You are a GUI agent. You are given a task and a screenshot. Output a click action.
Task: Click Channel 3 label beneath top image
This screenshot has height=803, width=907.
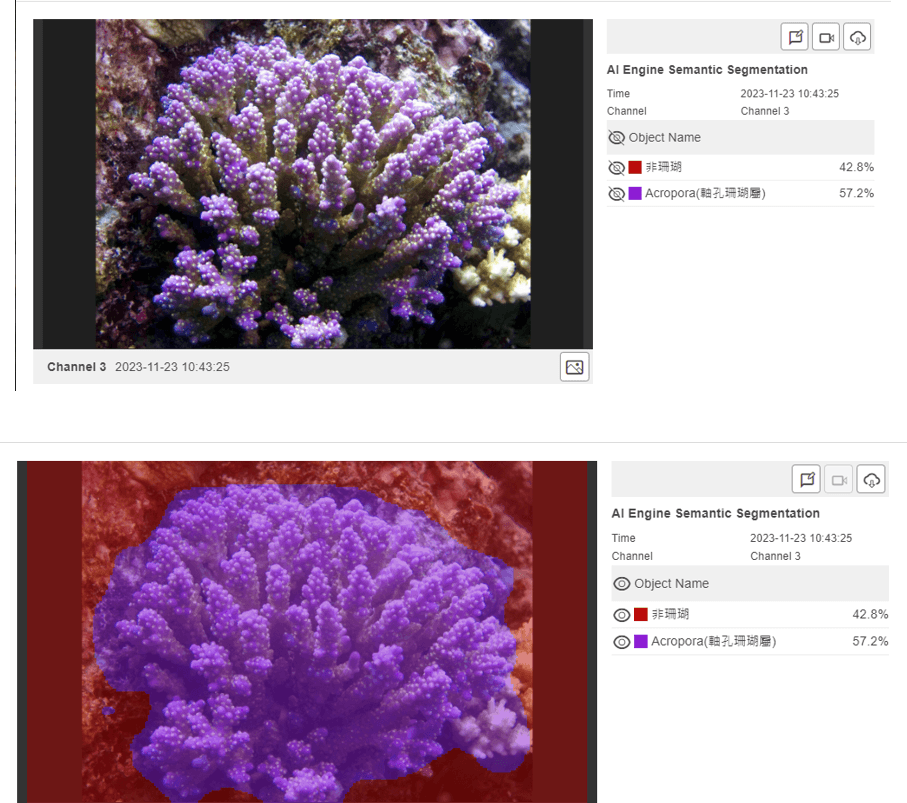76,367
